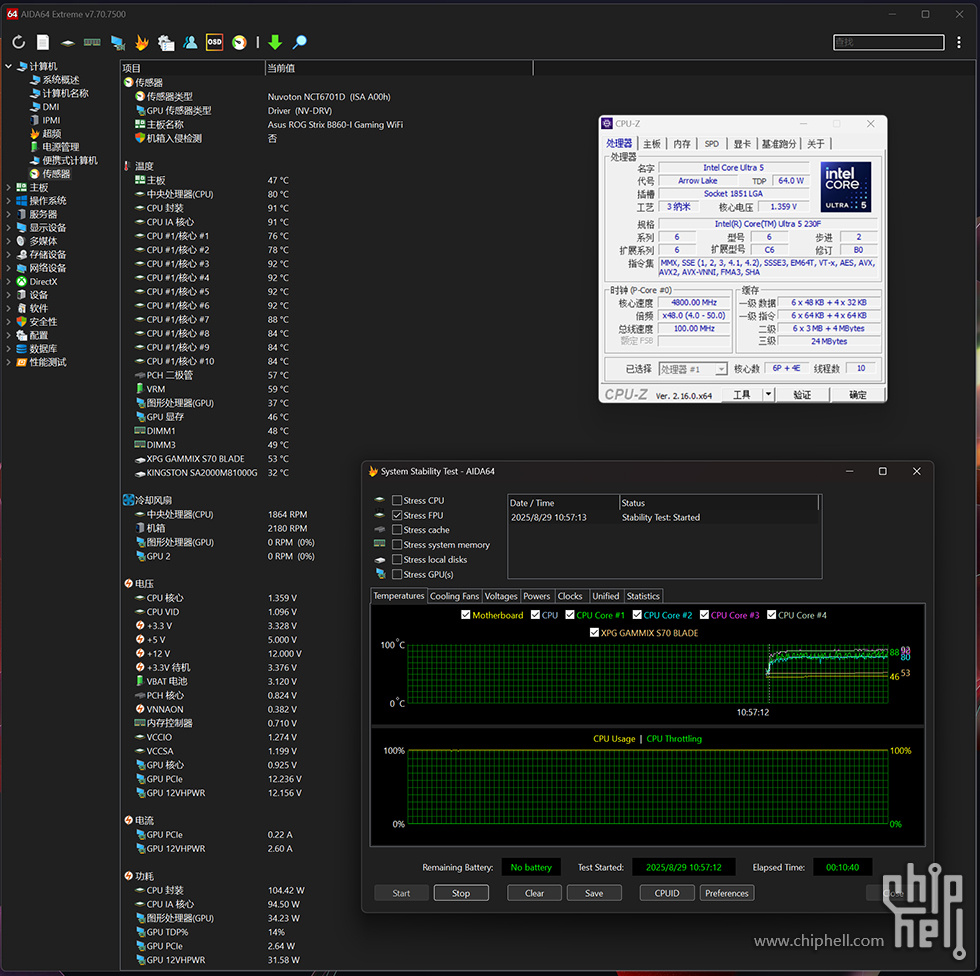Uncheck Motherboard in temperature graph legend

(466, 615)
